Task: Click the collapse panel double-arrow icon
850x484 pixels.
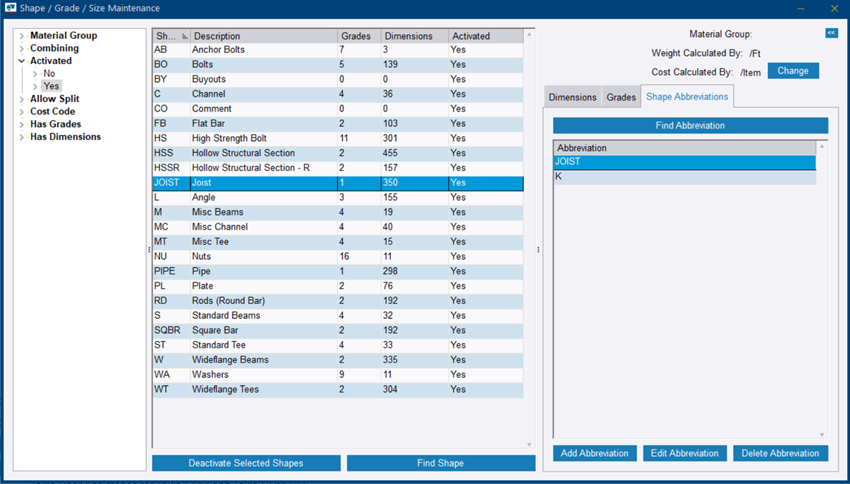Action: point(831,33)
